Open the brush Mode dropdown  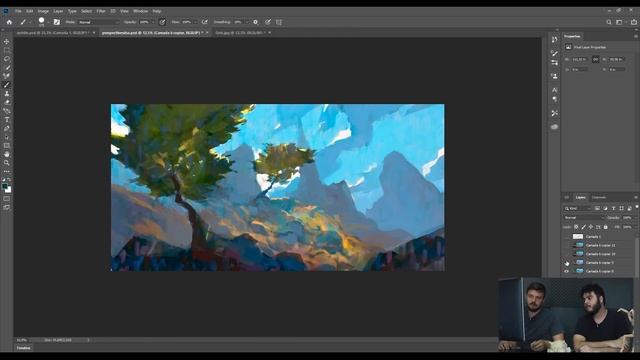pos(98,22)
